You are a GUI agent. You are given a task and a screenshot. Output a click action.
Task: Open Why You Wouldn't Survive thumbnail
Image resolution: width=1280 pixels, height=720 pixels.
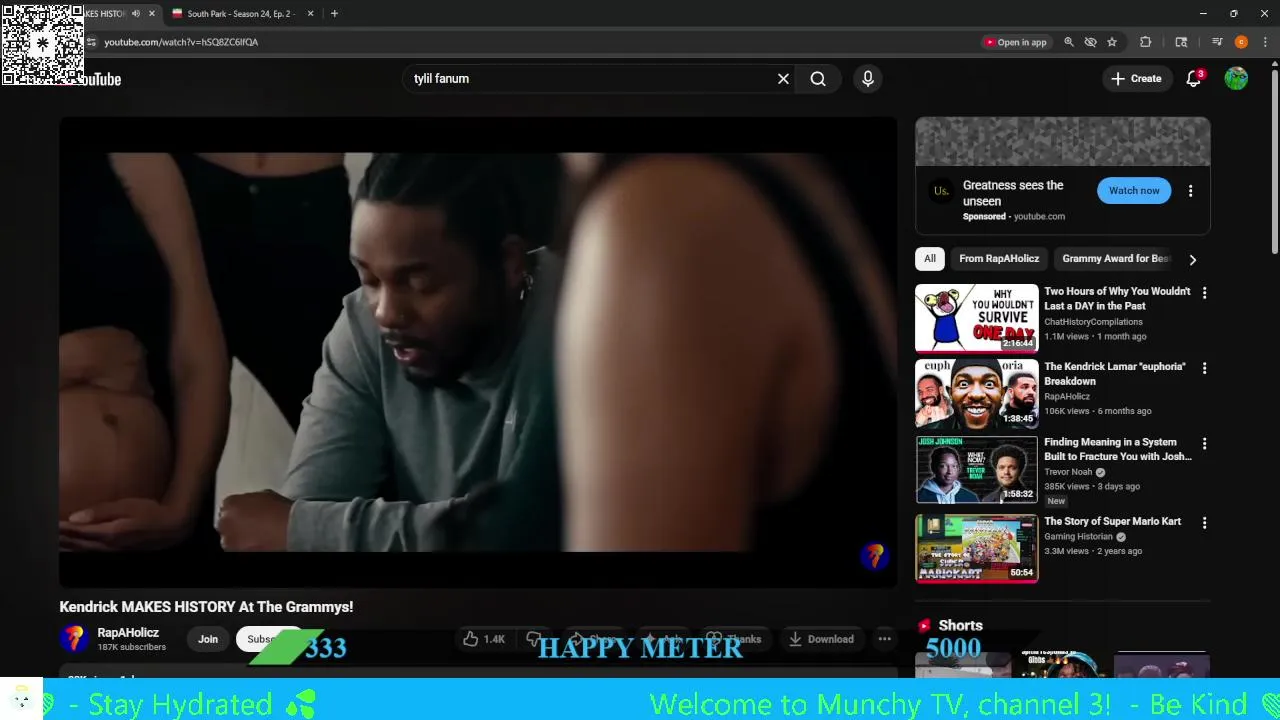click(977, 318)
